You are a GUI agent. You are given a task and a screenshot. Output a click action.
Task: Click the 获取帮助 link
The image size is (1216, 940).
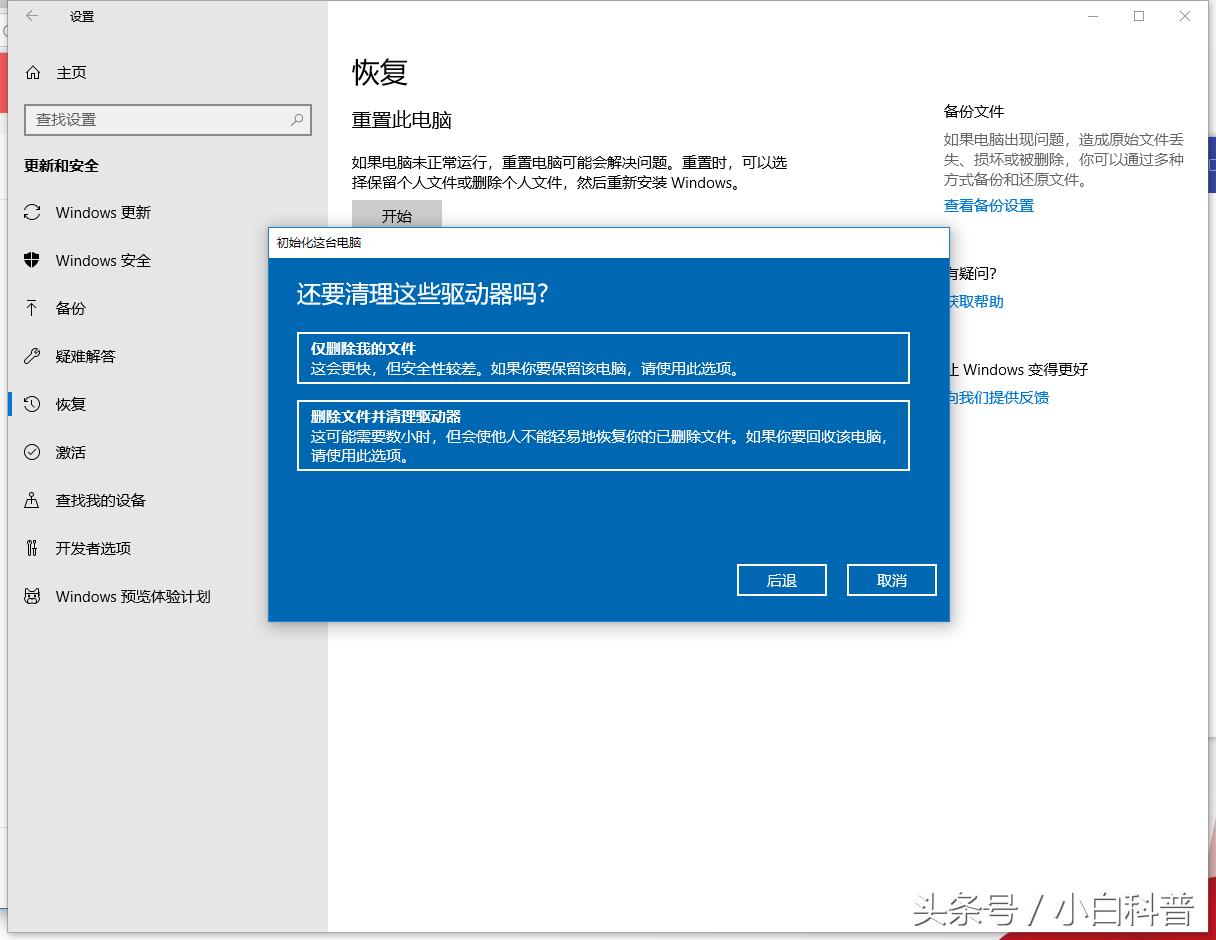click(974, 301)
